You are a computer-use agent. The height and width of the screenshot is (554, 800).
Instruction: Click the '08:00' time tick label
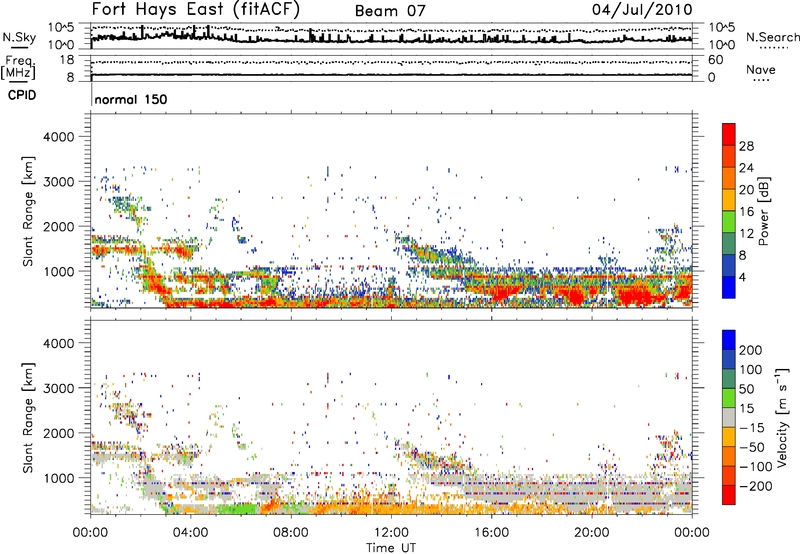pyautogui.click(x=291, y=533)
